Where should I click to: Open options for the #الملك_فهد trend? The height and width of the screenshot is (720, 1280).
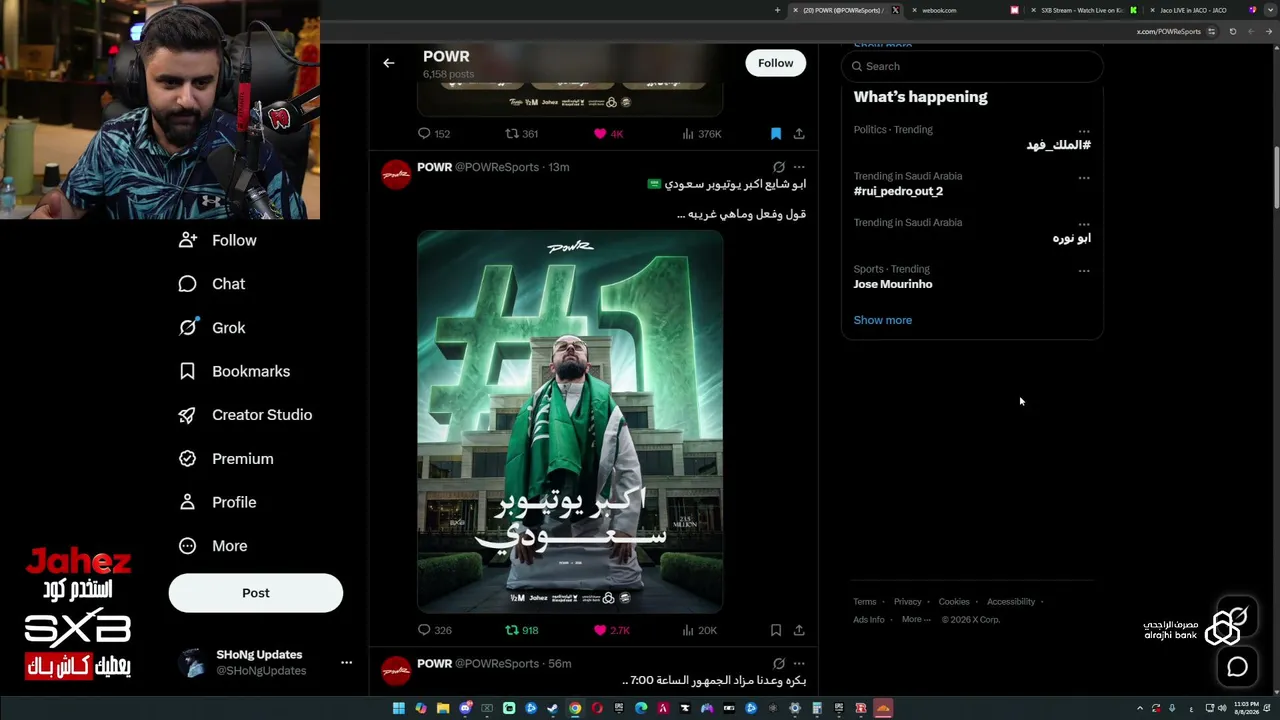tap(1084, 131)
